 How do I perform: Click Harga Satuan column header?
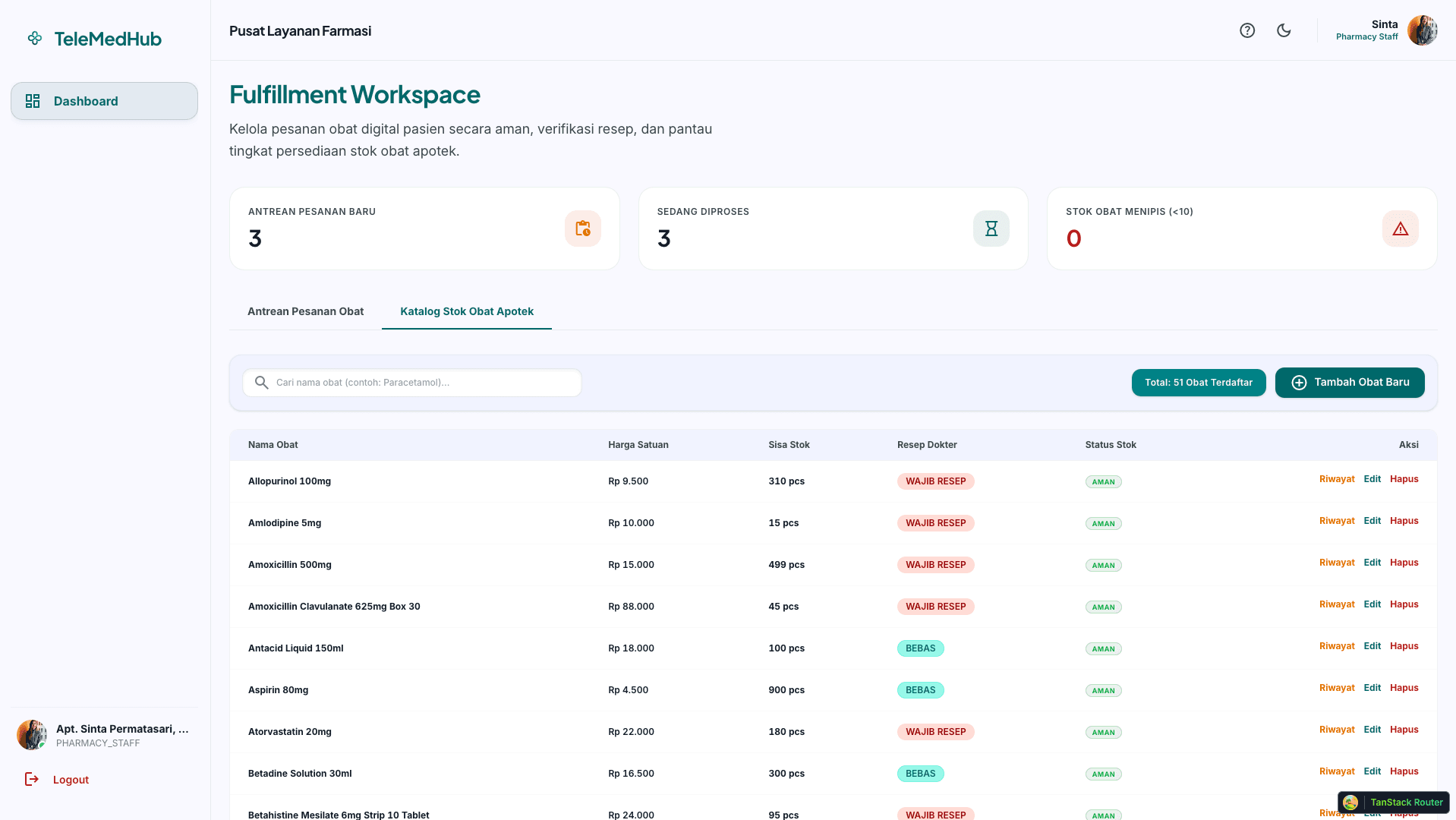638,445
